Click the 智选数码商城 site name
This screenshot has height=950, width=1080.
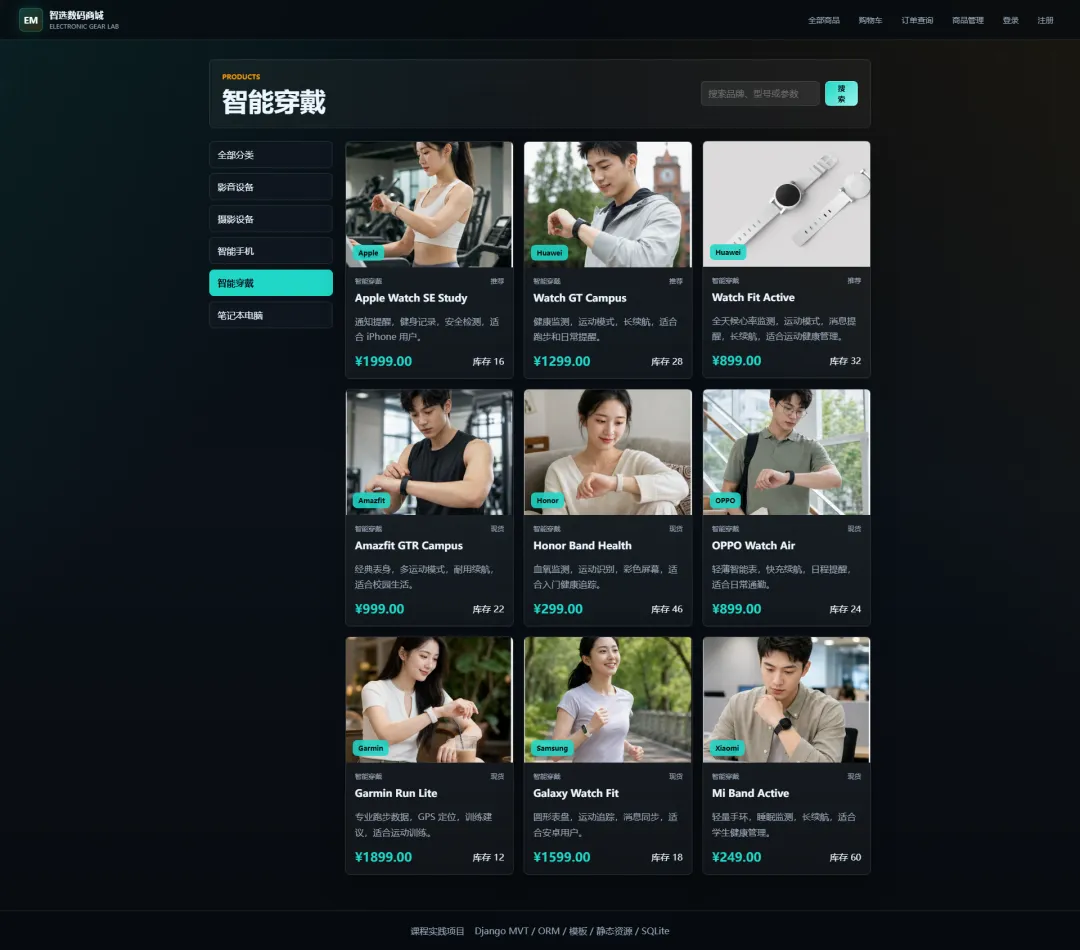pyautogui.click(x=76, y=15)
